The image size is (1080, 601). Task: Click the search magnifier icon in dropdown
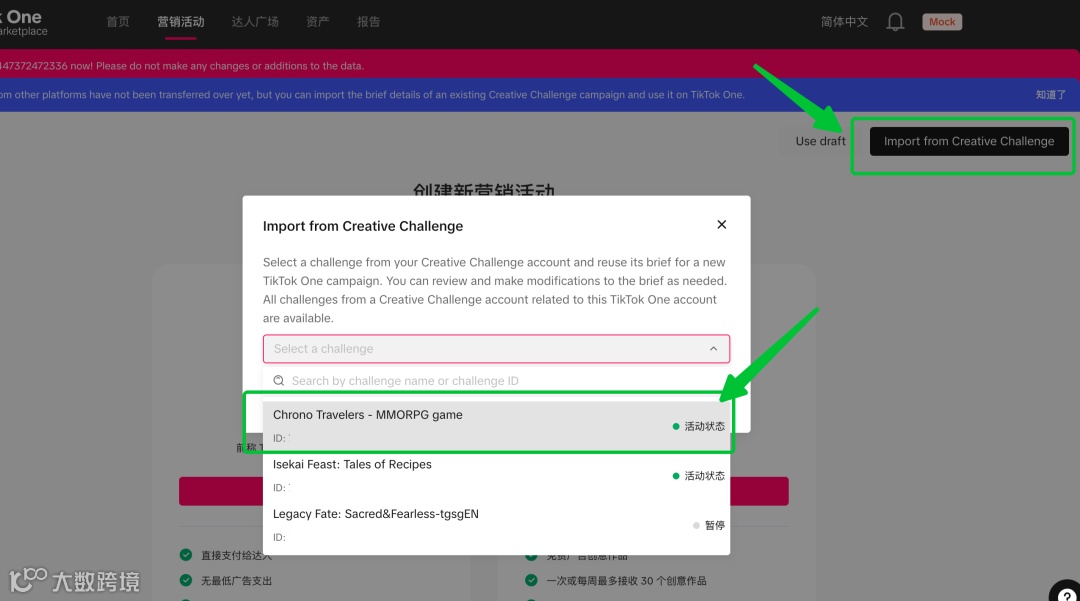click(279, 381)
